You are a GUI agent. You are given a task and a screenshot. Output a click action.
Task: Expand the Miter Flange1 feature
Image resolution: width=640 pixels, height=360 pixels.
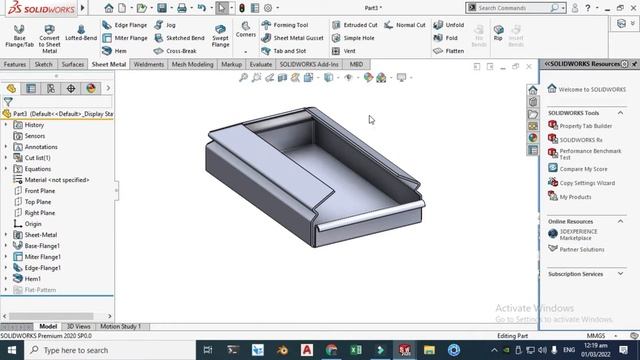pos(6,257)
